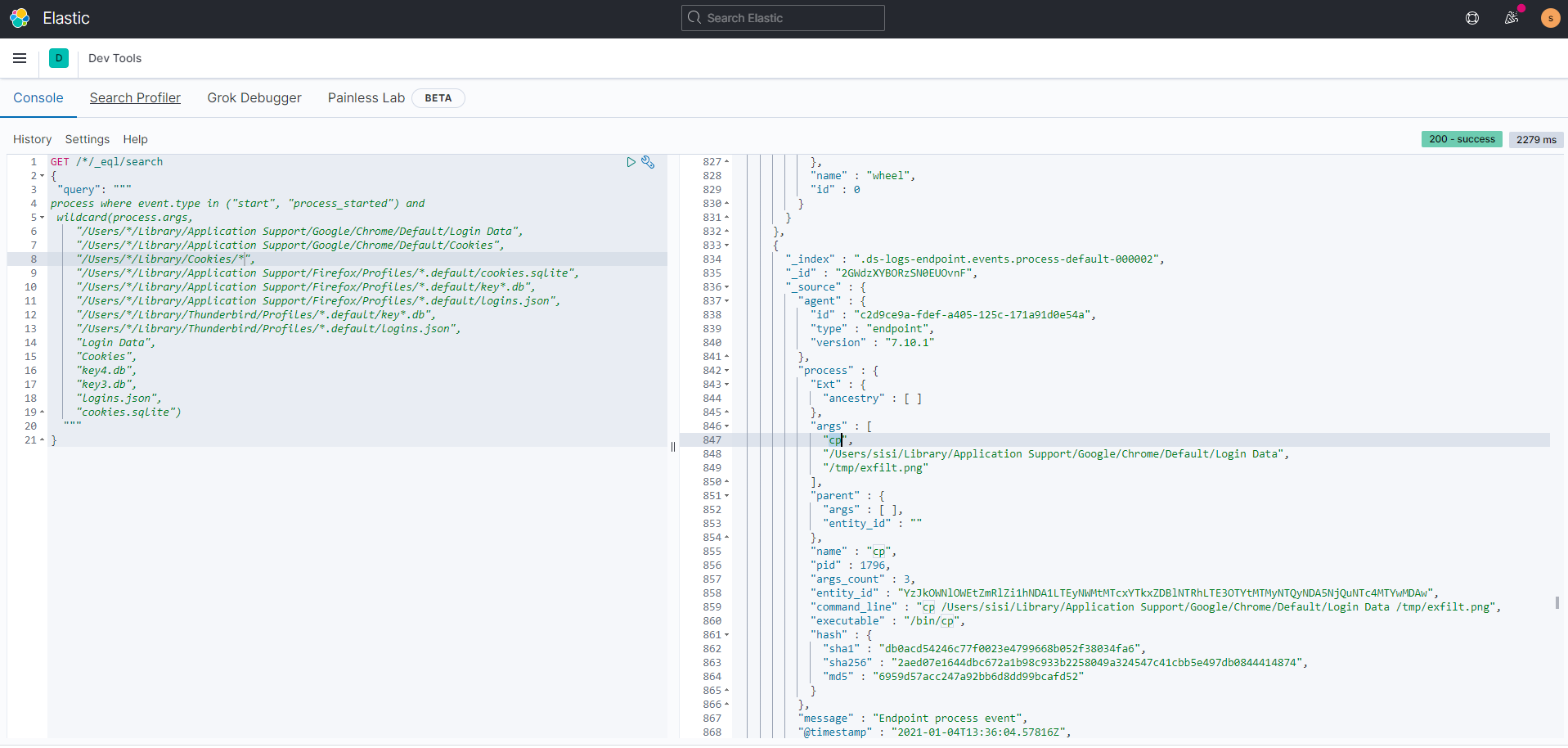Collapse the parent object at line 851
The image size is (1568, 748).
point(726,496)
